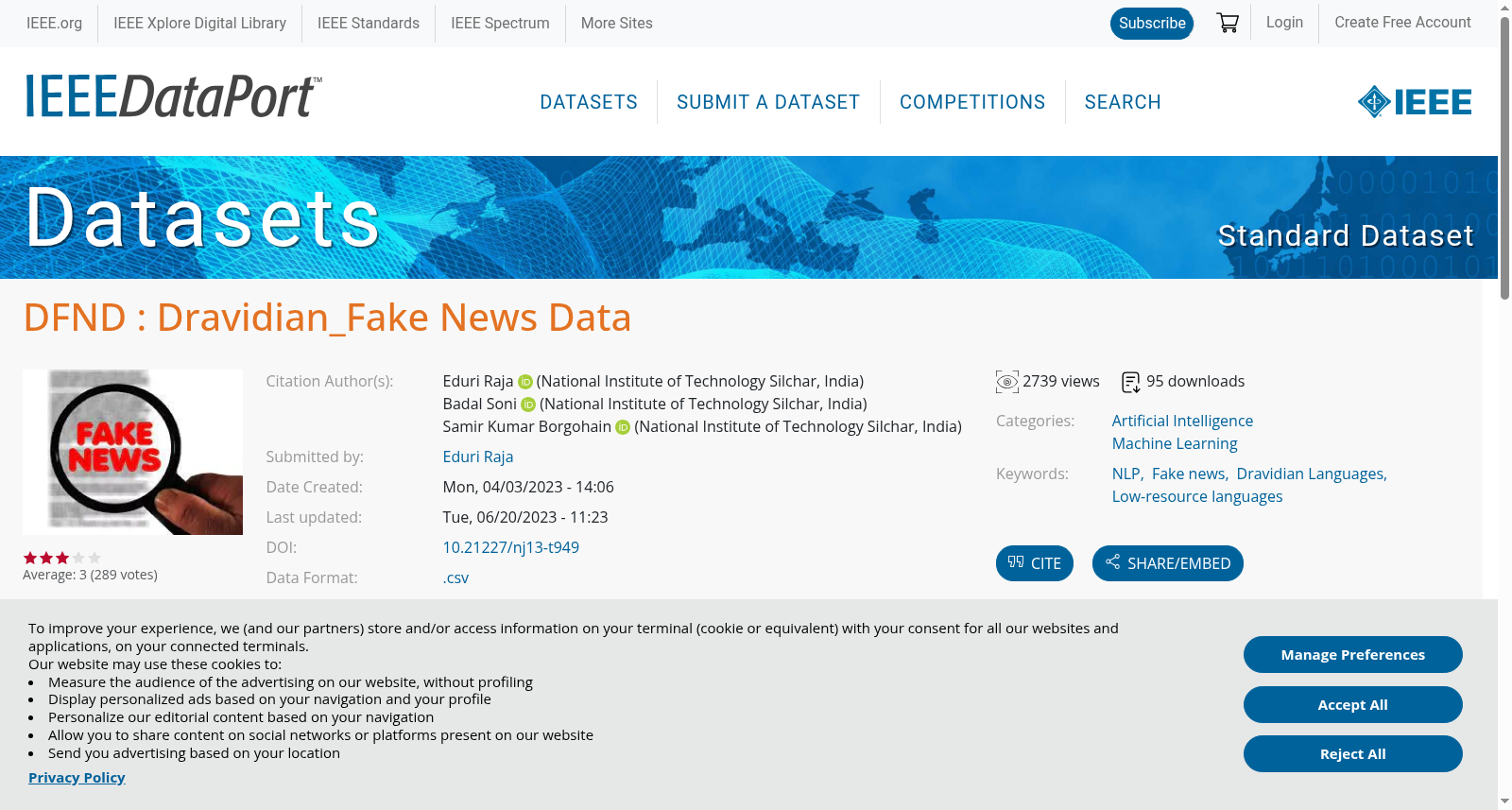Open IEEE Spectrum link
This screenshot has width=1512, height=810.
click(500, 23)
